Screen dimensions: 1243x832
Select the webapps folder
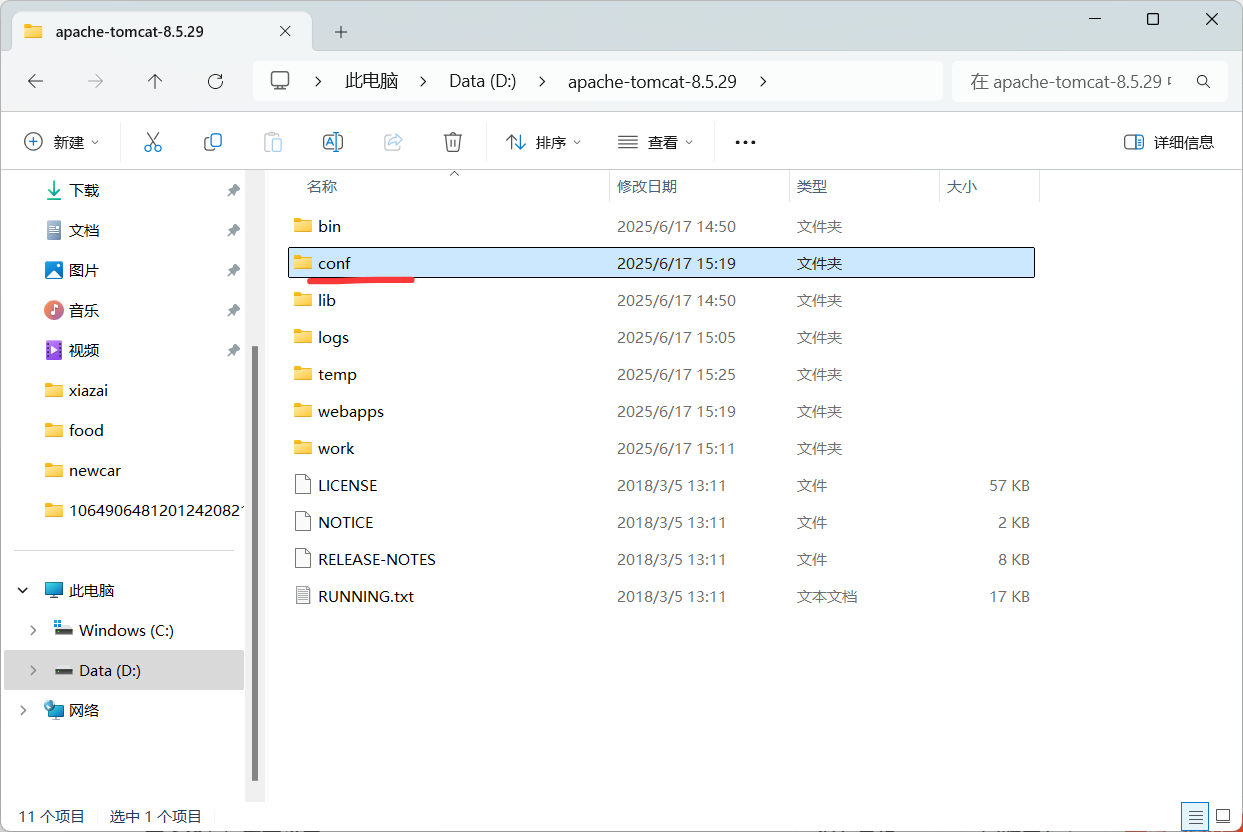click(x=661, y=411)
